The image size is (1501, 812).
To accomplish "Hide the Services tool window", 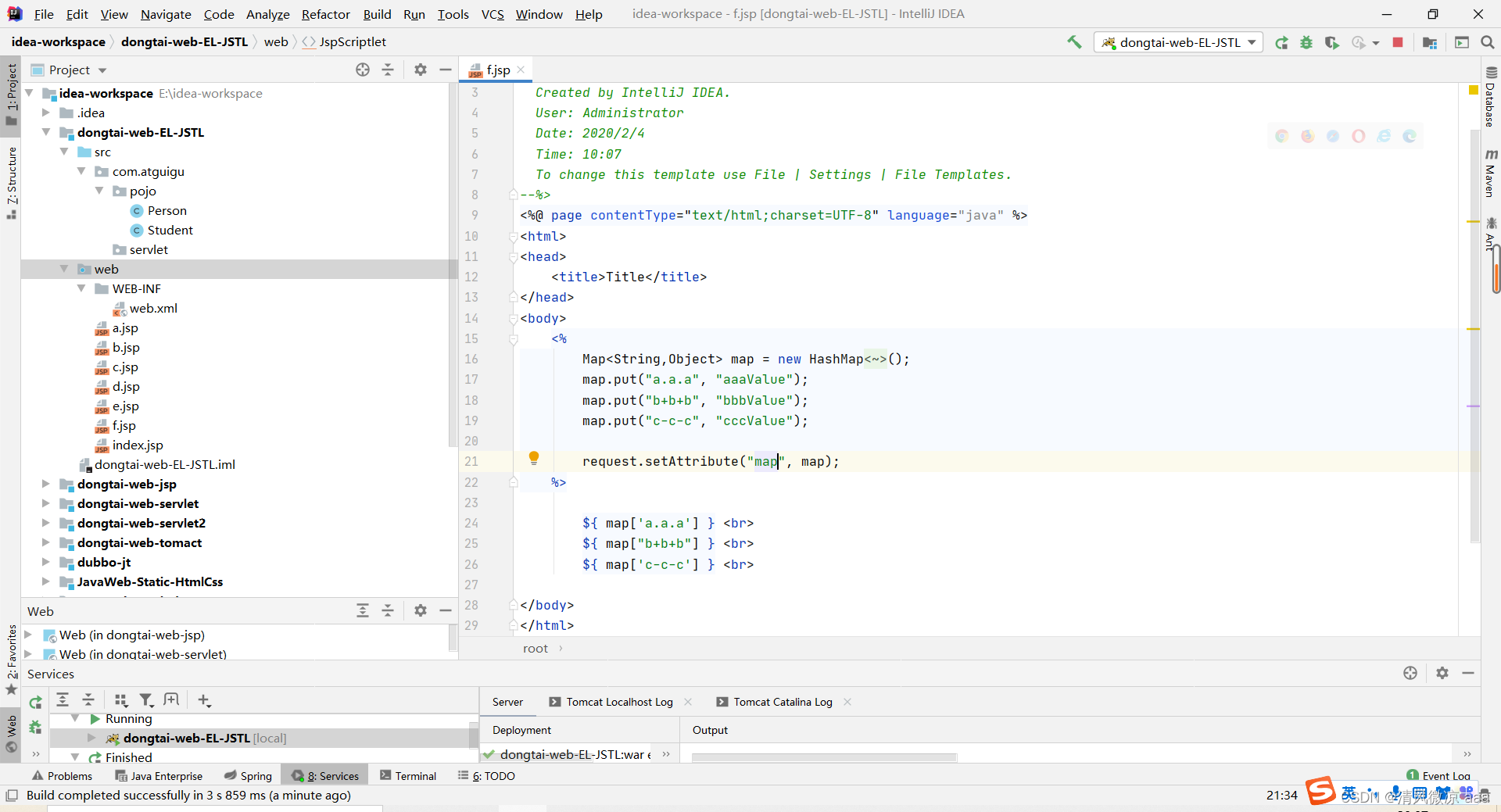I will (1468, 673).
